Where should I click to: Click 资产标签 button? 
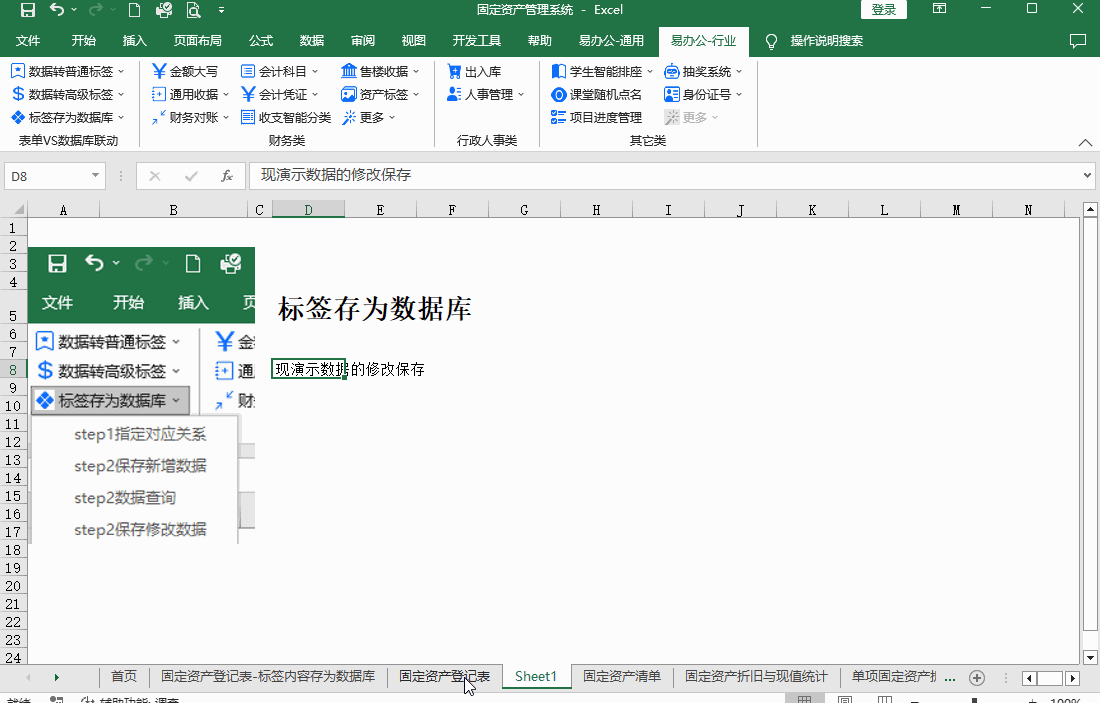(x=380, y=94)
